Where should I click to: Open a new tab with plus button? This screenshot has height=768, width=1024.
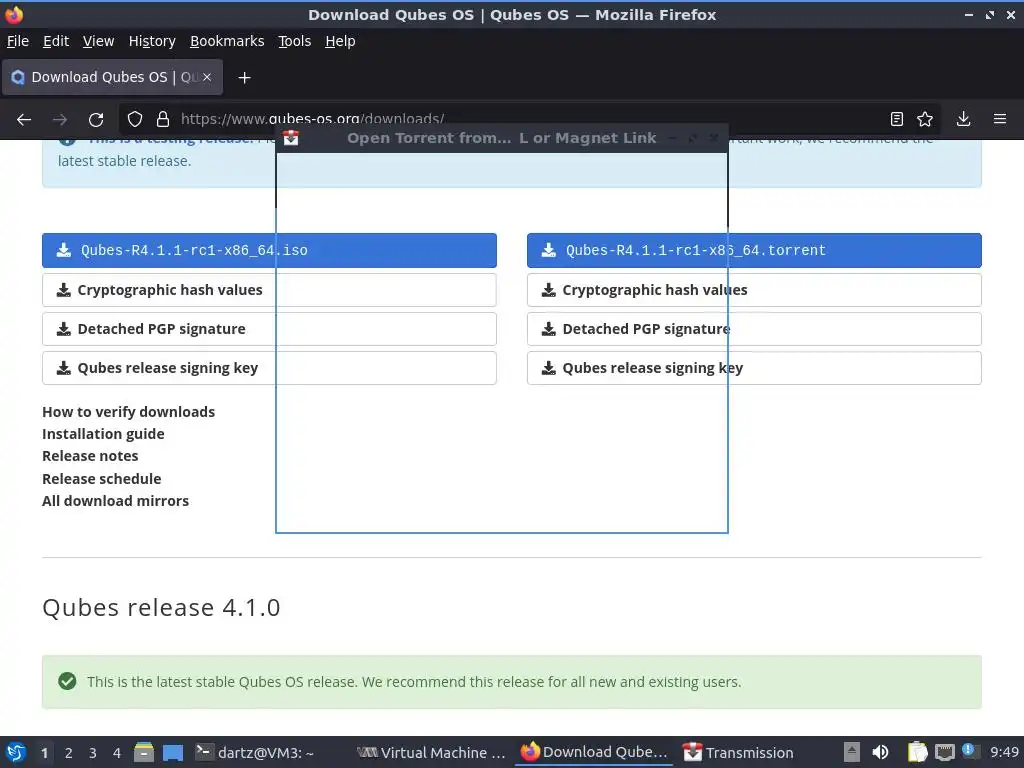pyautogui.click(x=244, y=78)
